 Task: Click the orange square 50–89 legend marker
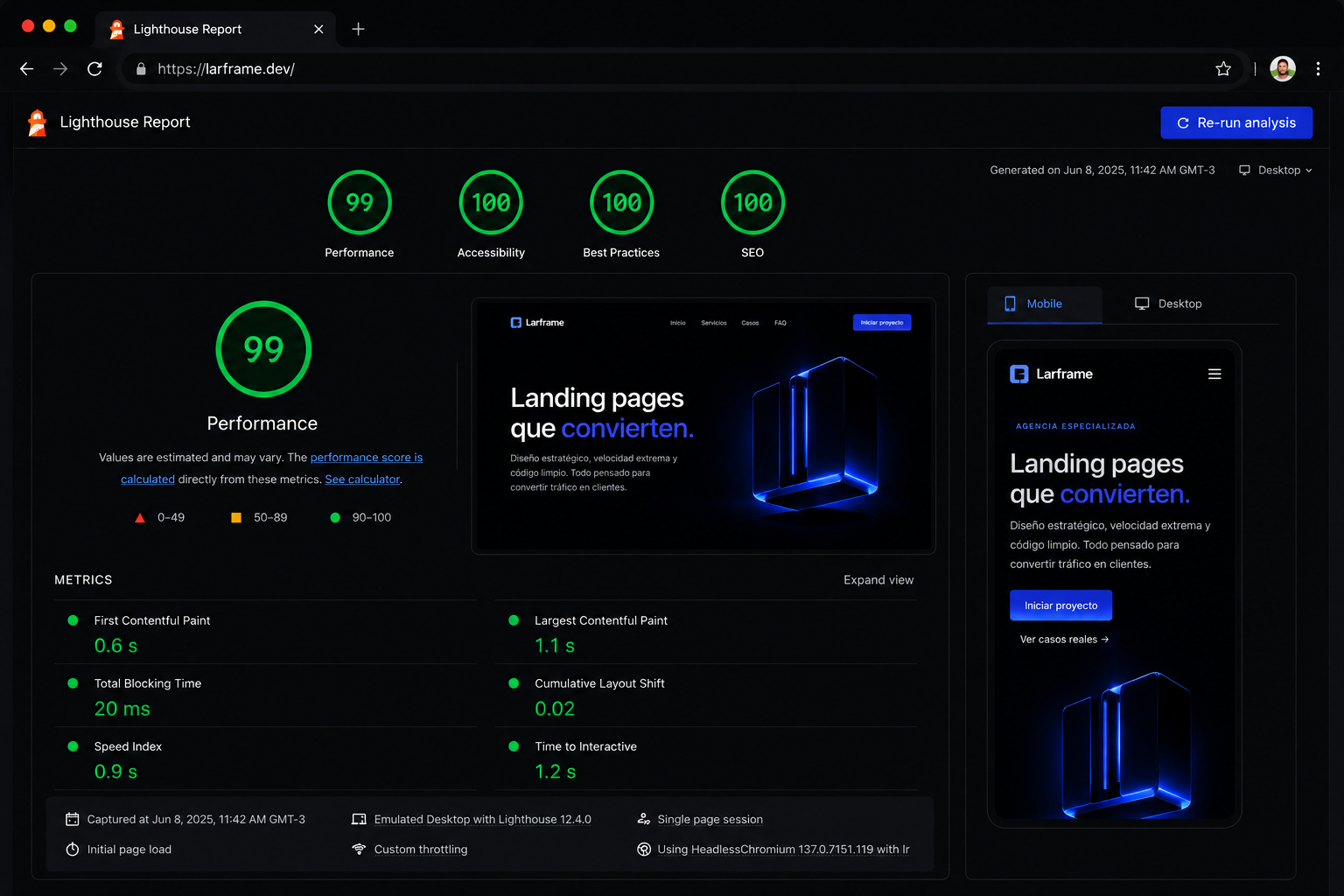point(236,518)
